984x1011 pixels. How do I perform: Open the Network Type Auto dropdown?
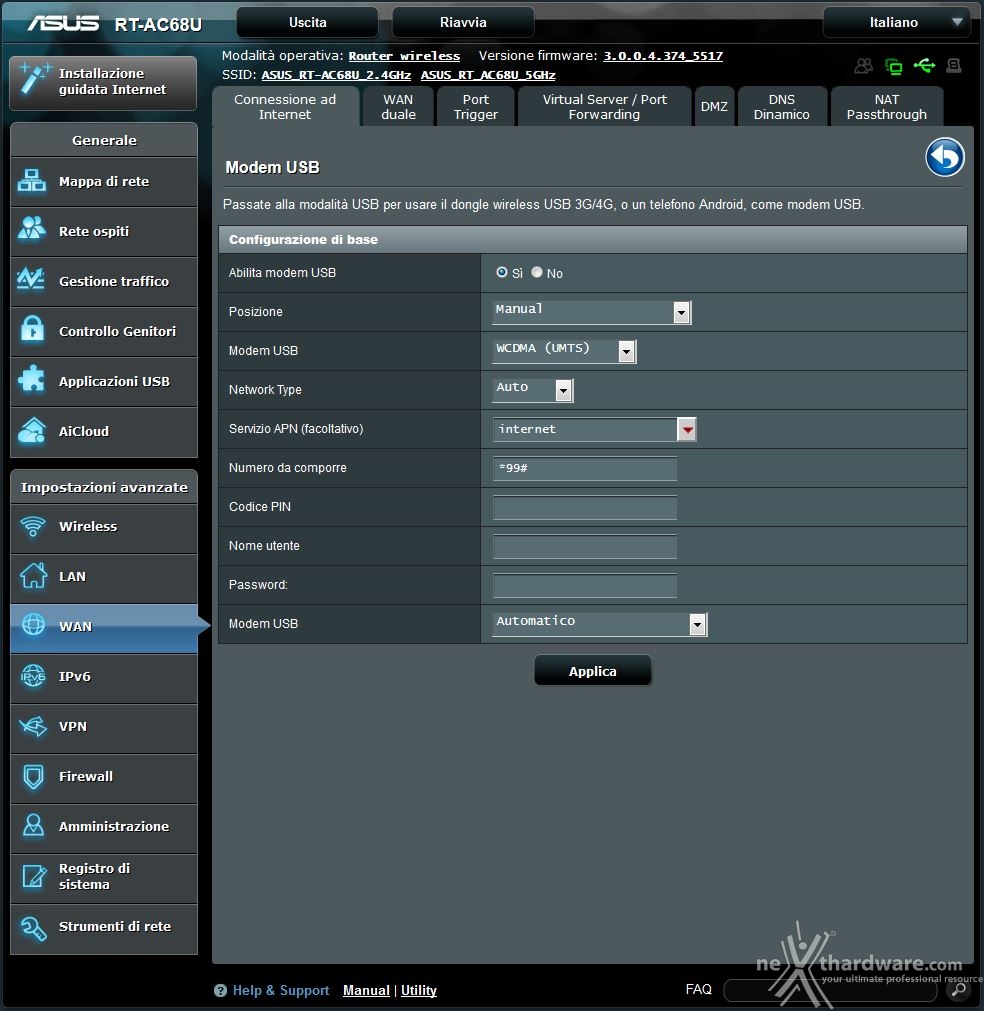(533, 389)
